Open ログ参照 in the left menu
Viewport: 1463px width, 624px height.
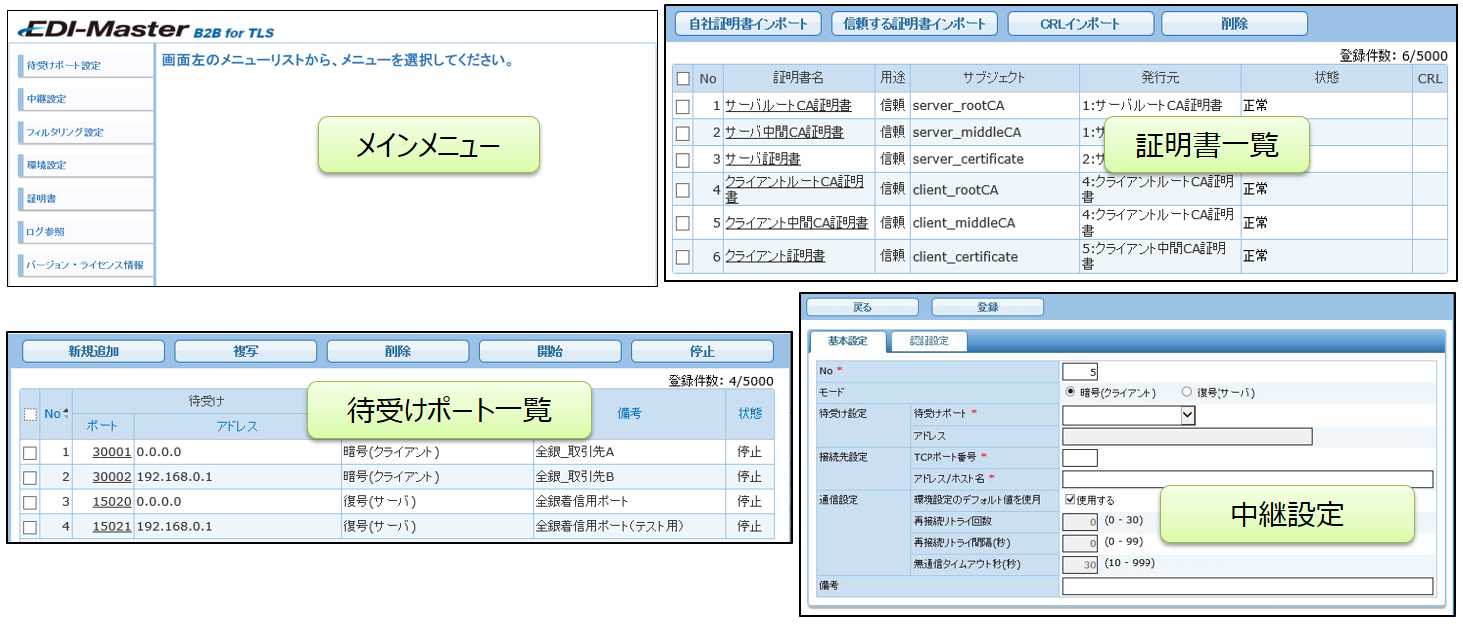tap(46, 231)
